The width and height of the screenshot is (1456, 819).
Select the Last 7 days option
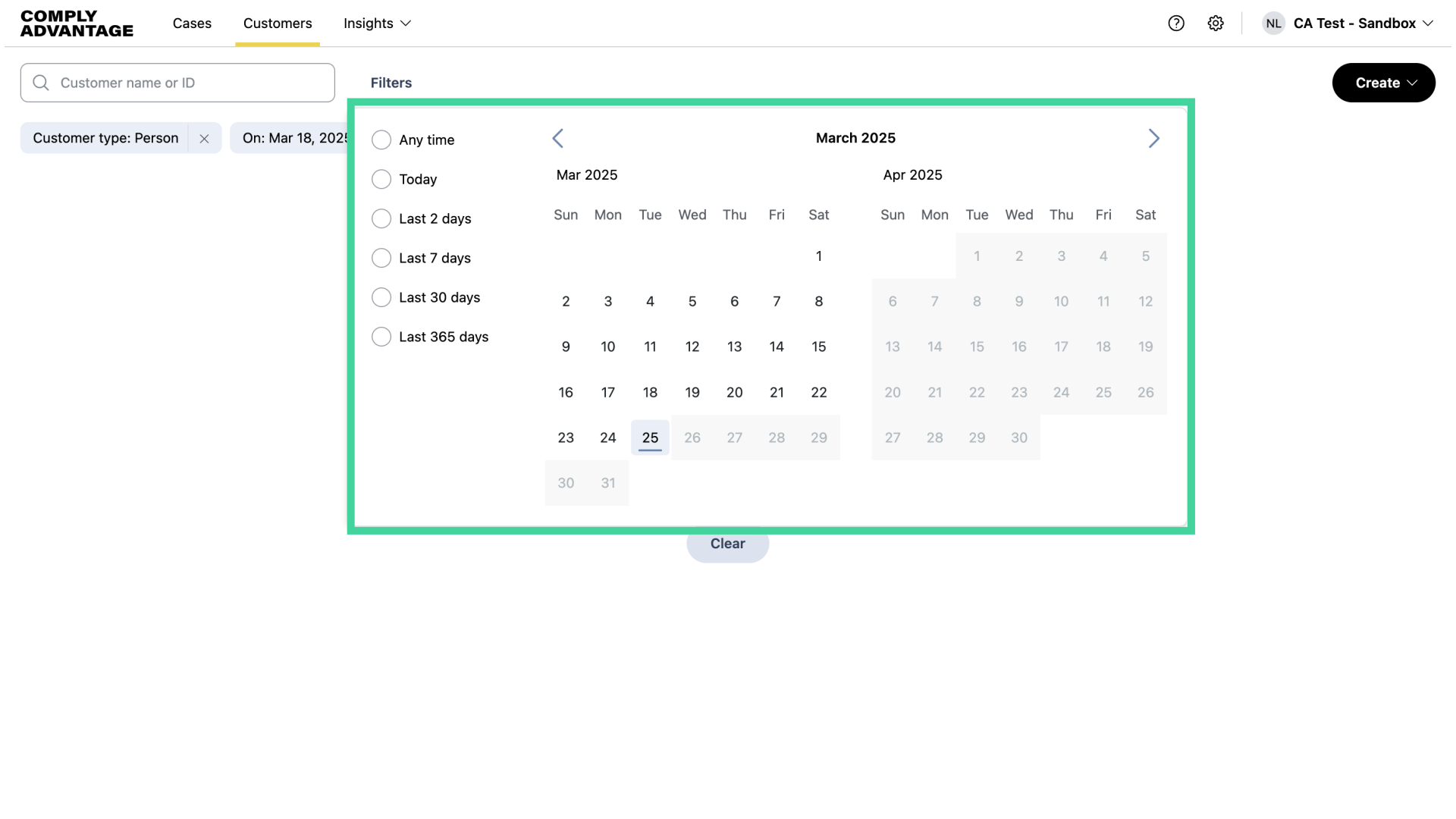point(381,258)
